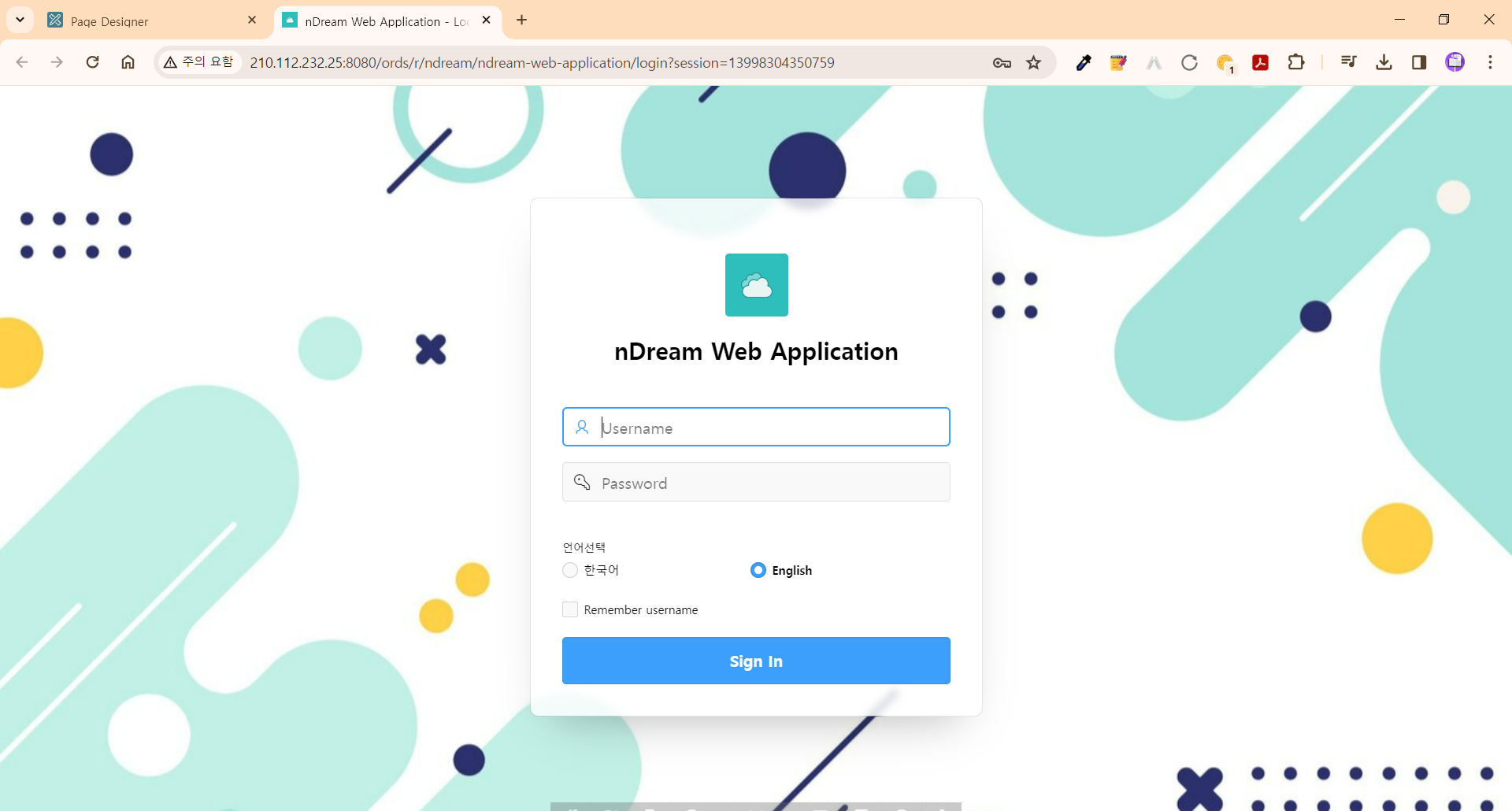The image size is (1512, 811).
Task: Open the tab search dropdown arrow
Action: point(20,20)
